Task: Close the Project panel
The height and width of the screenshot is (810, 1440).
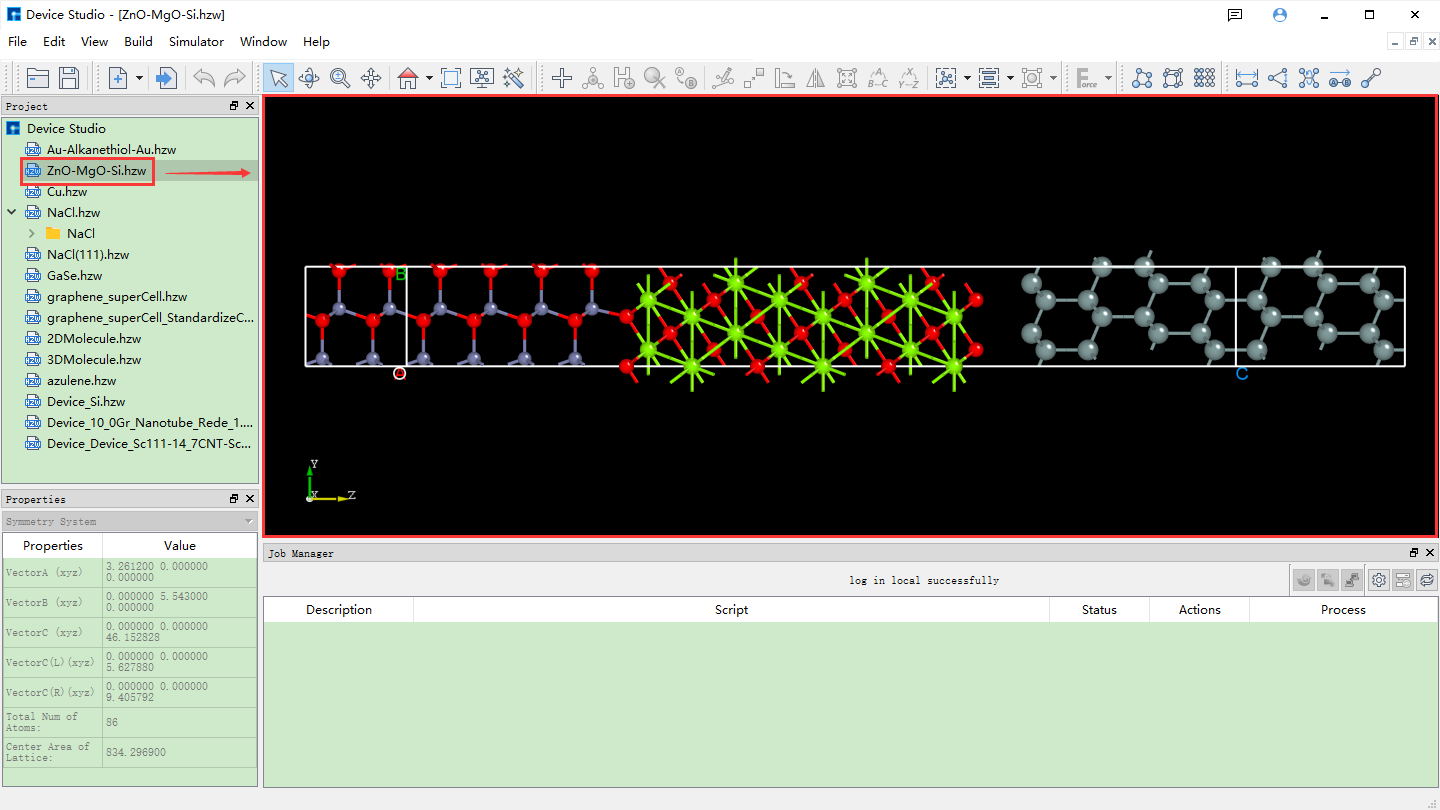Action: (x=250, y=106)
